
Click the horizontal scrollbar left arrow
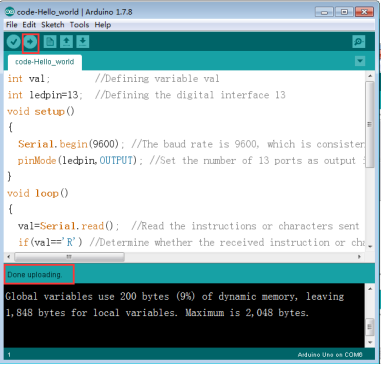[9, 257]
